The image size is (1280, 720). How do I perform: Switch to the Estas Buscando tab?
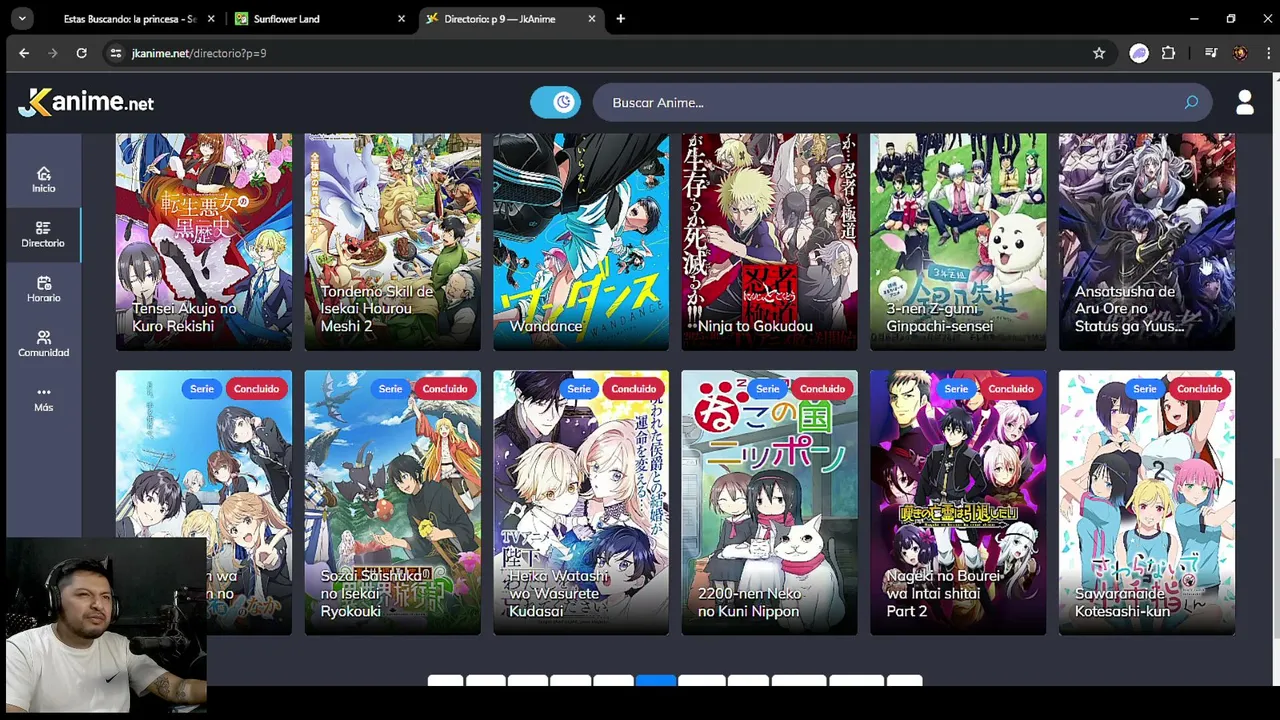point(130,19)
